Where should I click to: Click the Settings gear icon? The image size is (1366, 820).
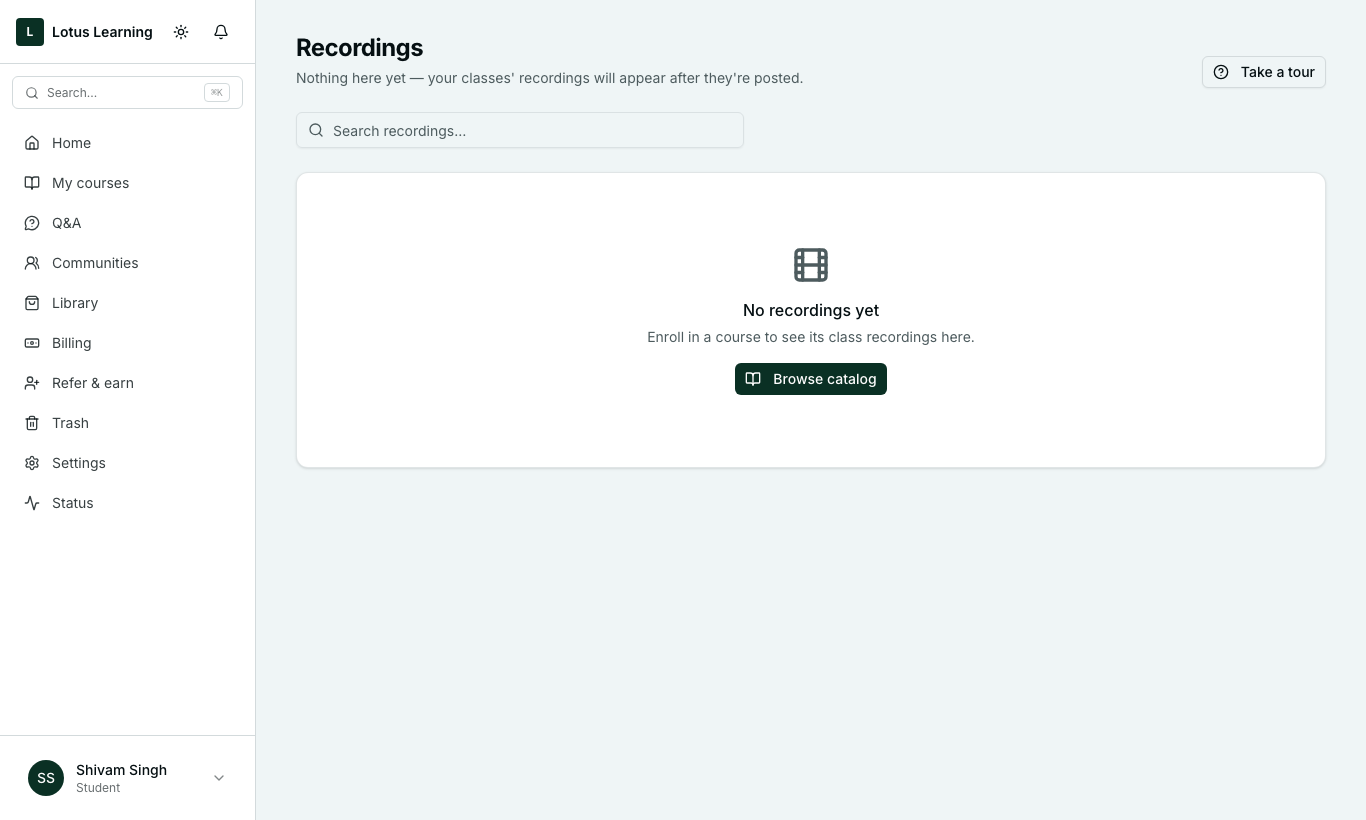[x=32, y=463]
